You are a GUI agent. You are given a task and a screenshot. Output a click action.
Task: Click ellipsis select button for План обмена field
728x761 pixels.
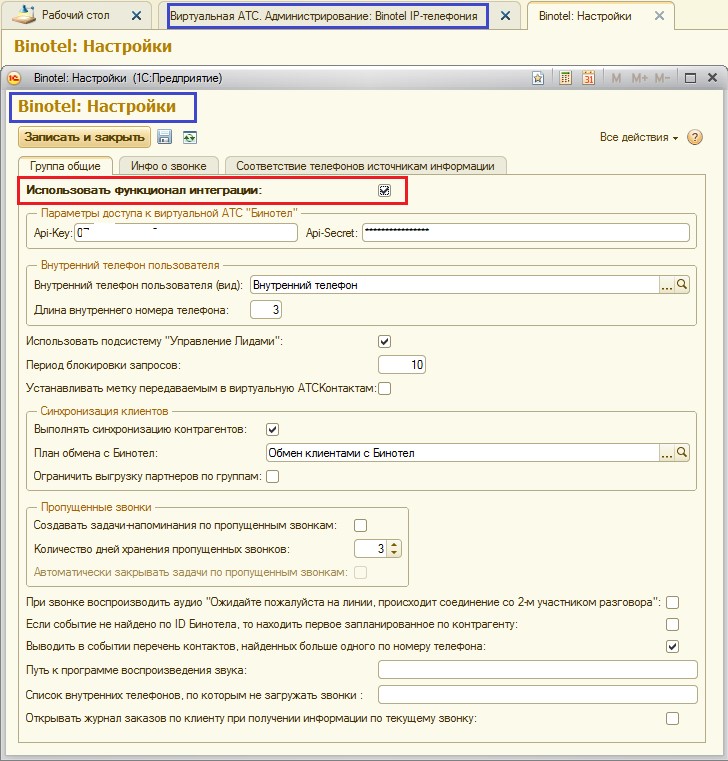666,453
